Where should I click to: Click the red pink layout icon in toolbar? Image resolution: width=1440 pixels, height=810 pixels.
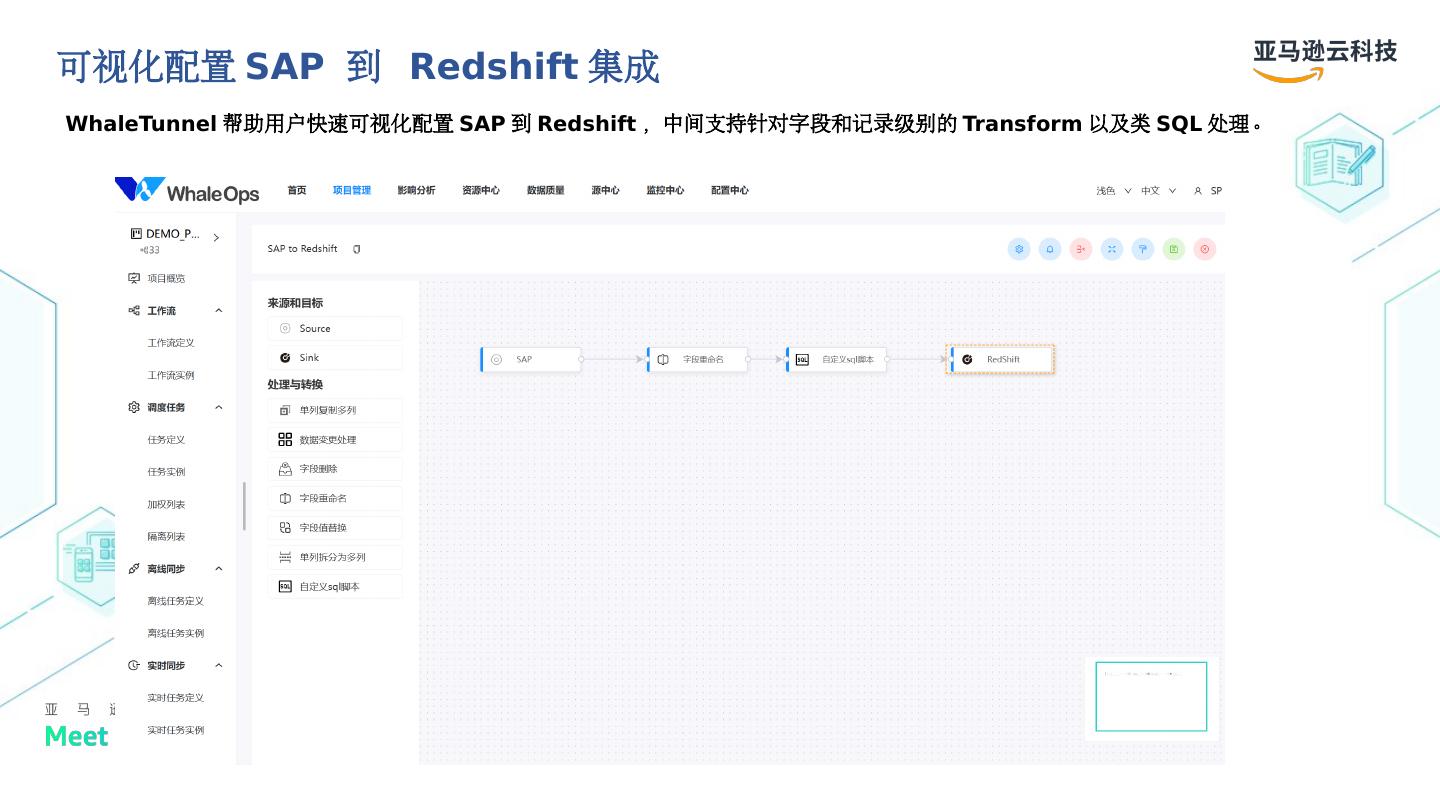[1081, 249]
